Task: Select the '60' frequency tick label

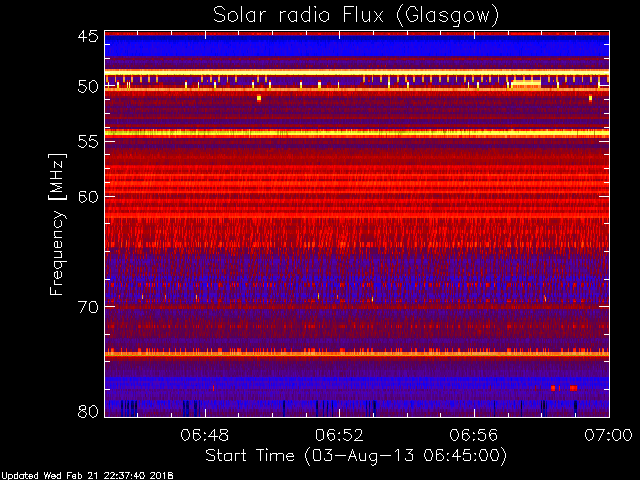Action: [88, 196]
